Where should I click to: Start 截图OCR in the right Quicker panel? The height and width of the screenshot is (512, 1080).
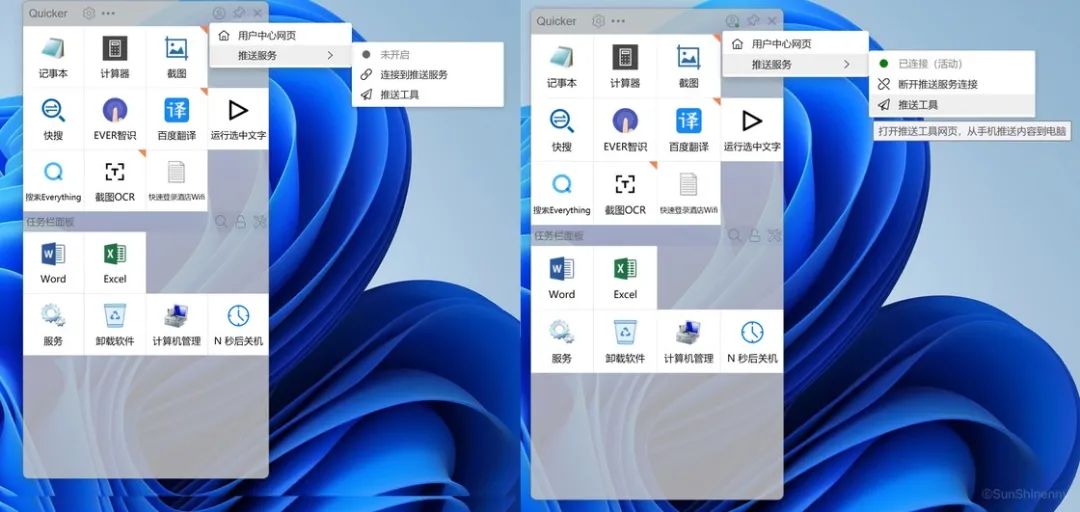[625, 194]
